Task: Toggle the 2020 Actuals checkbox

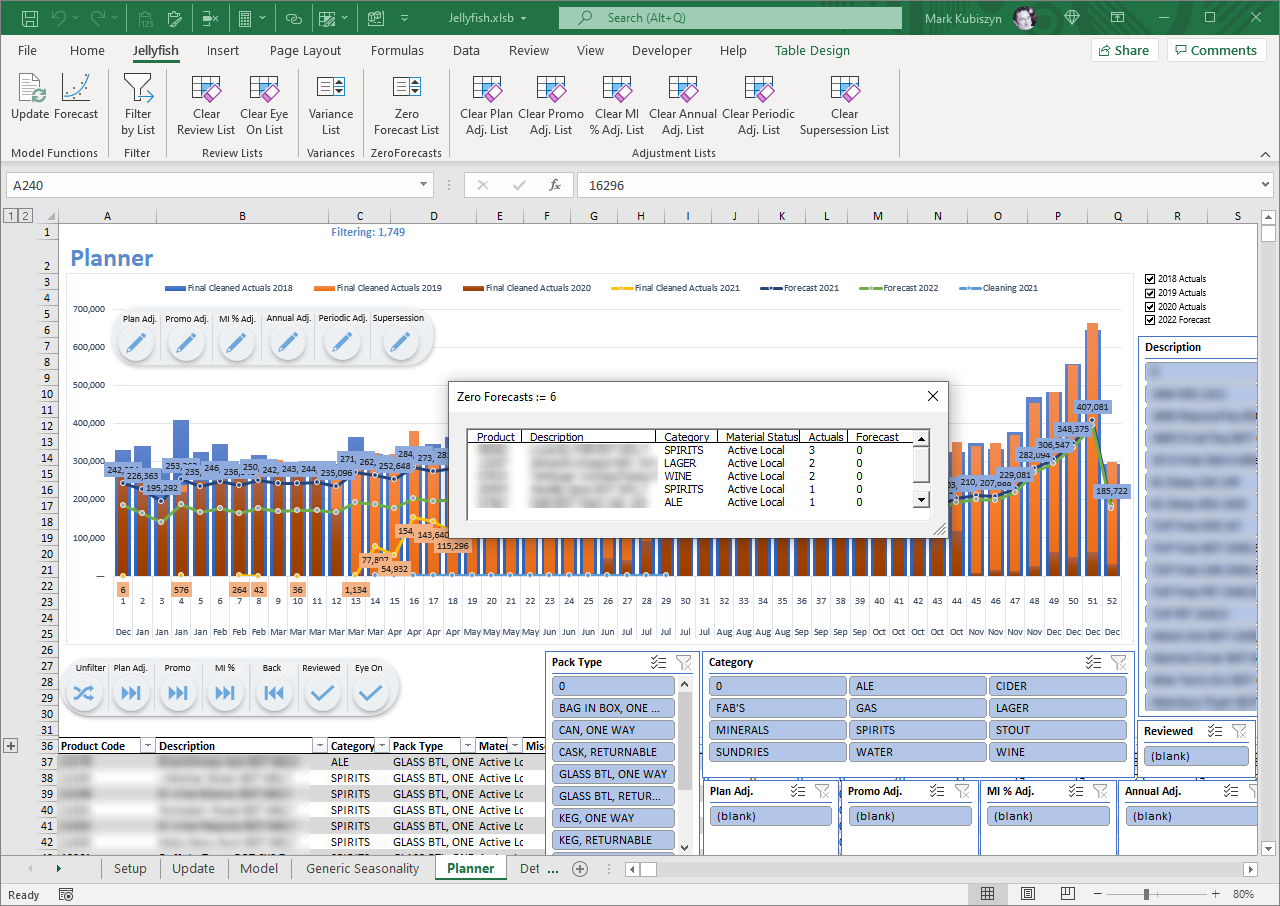Action: [1150, 307]
